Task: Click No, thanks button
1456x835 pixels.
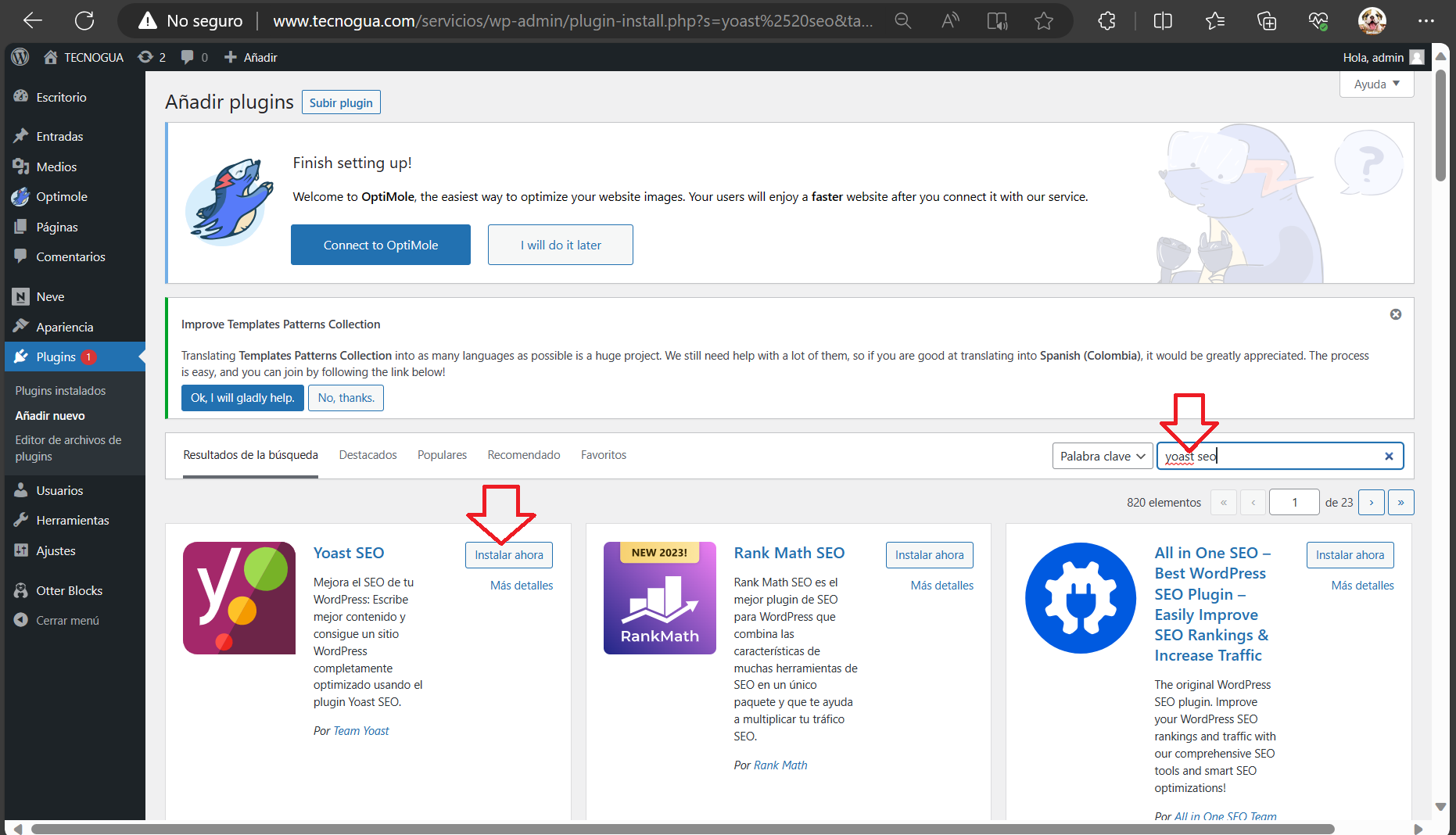Action: pos(346,397)
